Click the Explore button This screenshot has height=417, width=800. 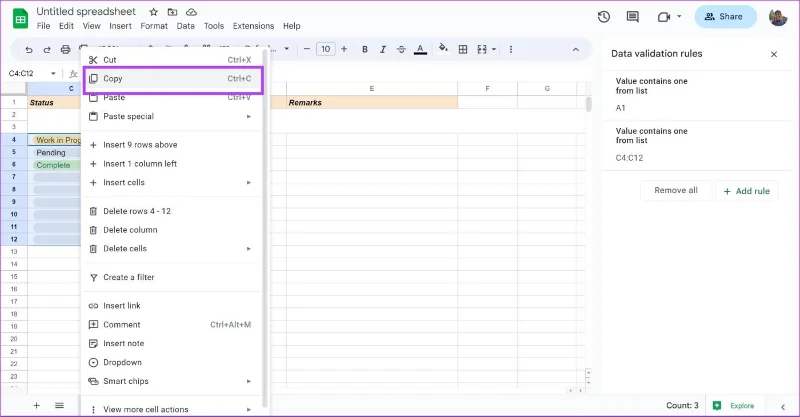734,406
